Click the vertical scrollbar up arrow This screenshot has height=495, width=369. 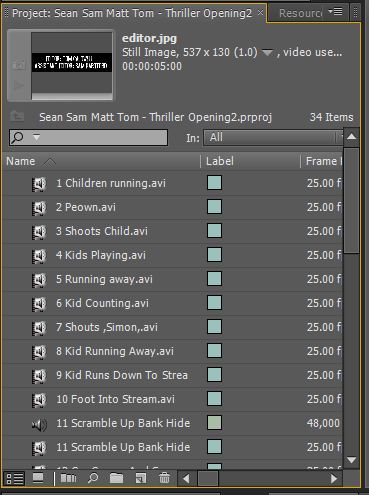point(351,137)
